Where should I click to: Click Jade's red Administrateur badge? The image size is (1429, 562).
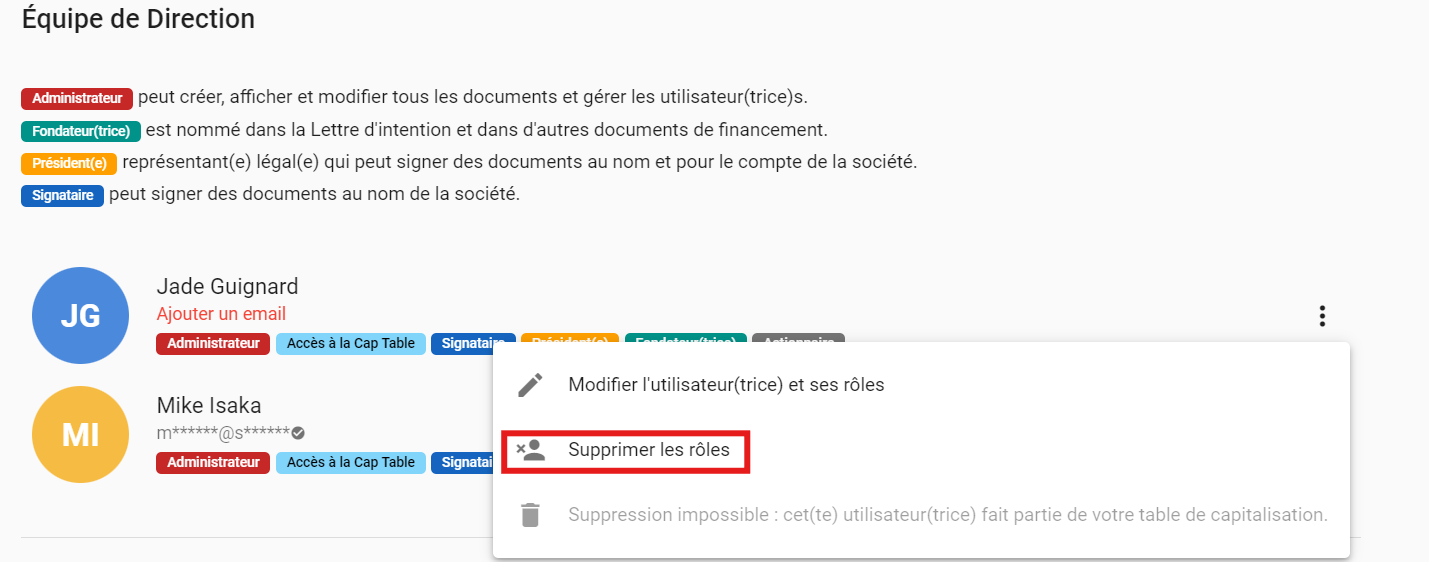click(213, 344)
